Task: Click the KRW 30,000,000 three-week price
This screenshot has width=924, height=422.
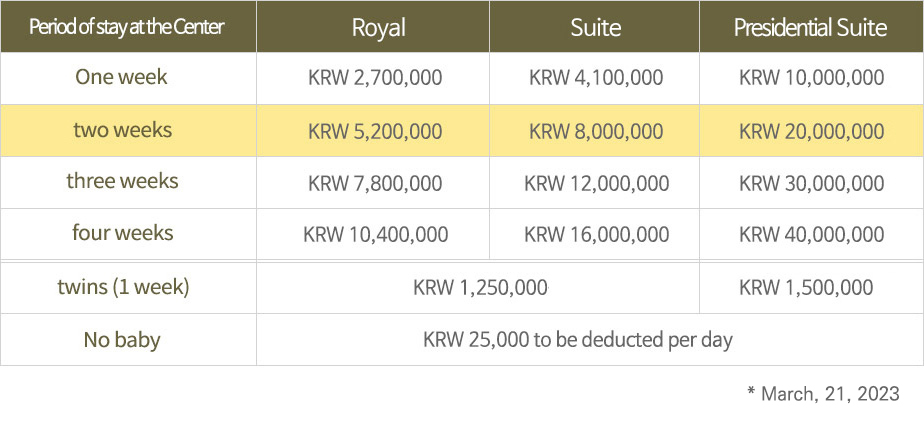Action: (x=811, y=183)
